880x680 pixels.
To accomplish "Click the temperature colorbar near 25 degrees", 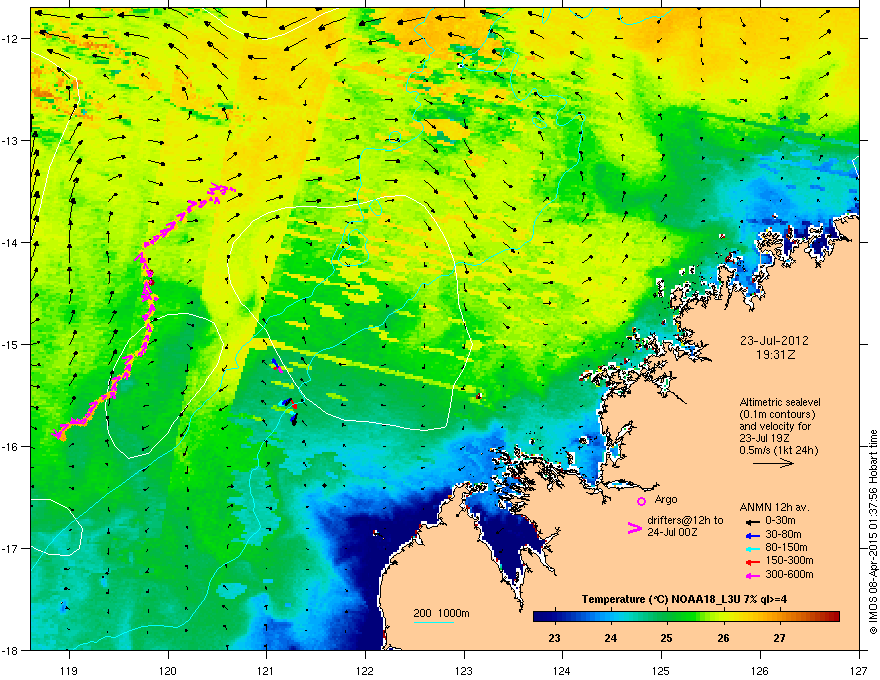I will pos(666,616).
